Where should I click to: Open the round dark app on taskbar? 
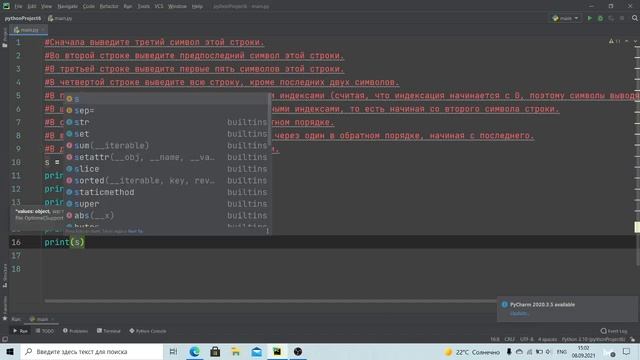(298, 351)
